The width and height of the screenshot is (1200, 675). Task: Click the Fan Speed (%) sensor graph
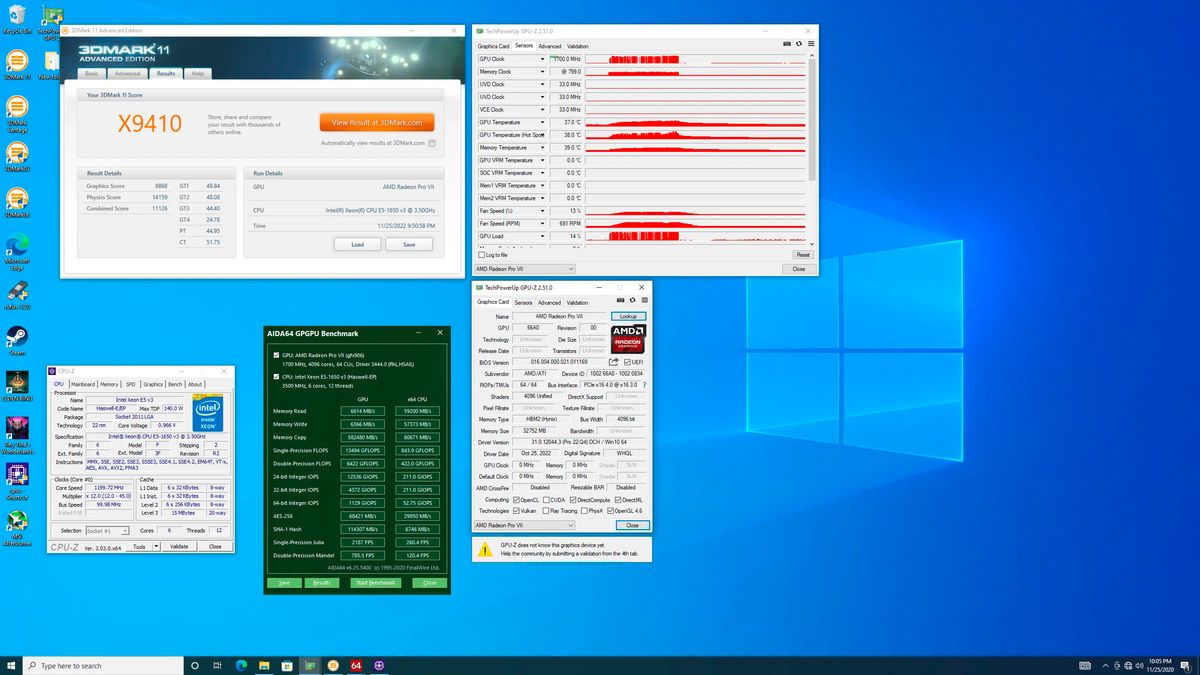coord(694,210)
